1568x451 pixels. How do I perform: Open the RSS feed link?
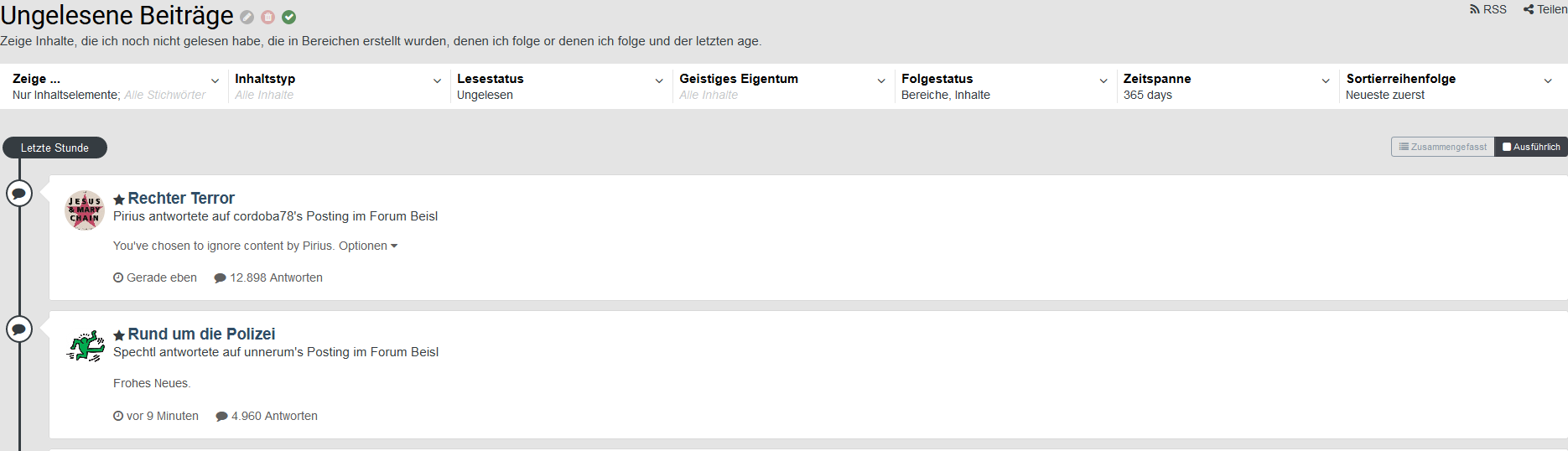[x=1488, y=9]
